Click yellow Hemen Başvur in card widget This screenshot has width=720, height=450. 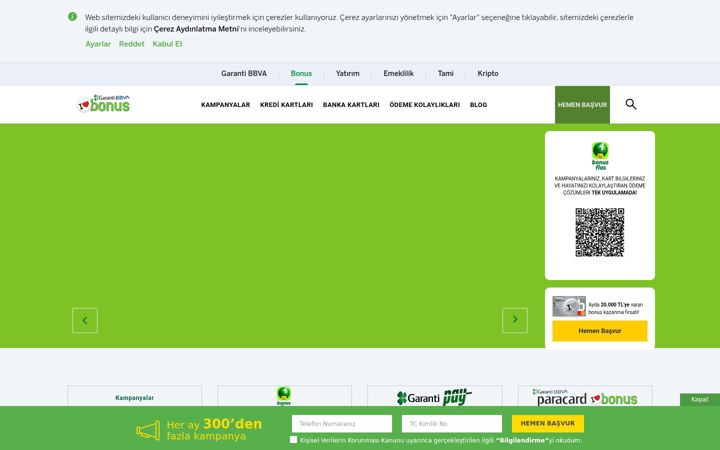click(600, 331)
